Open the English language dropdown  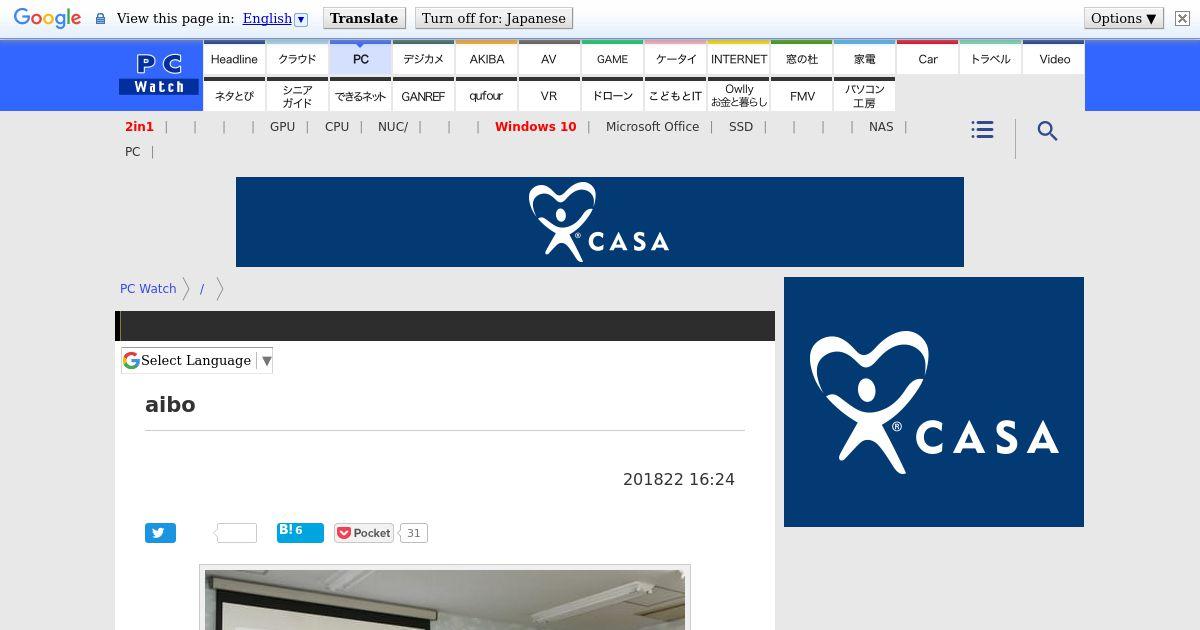point(274,18)
